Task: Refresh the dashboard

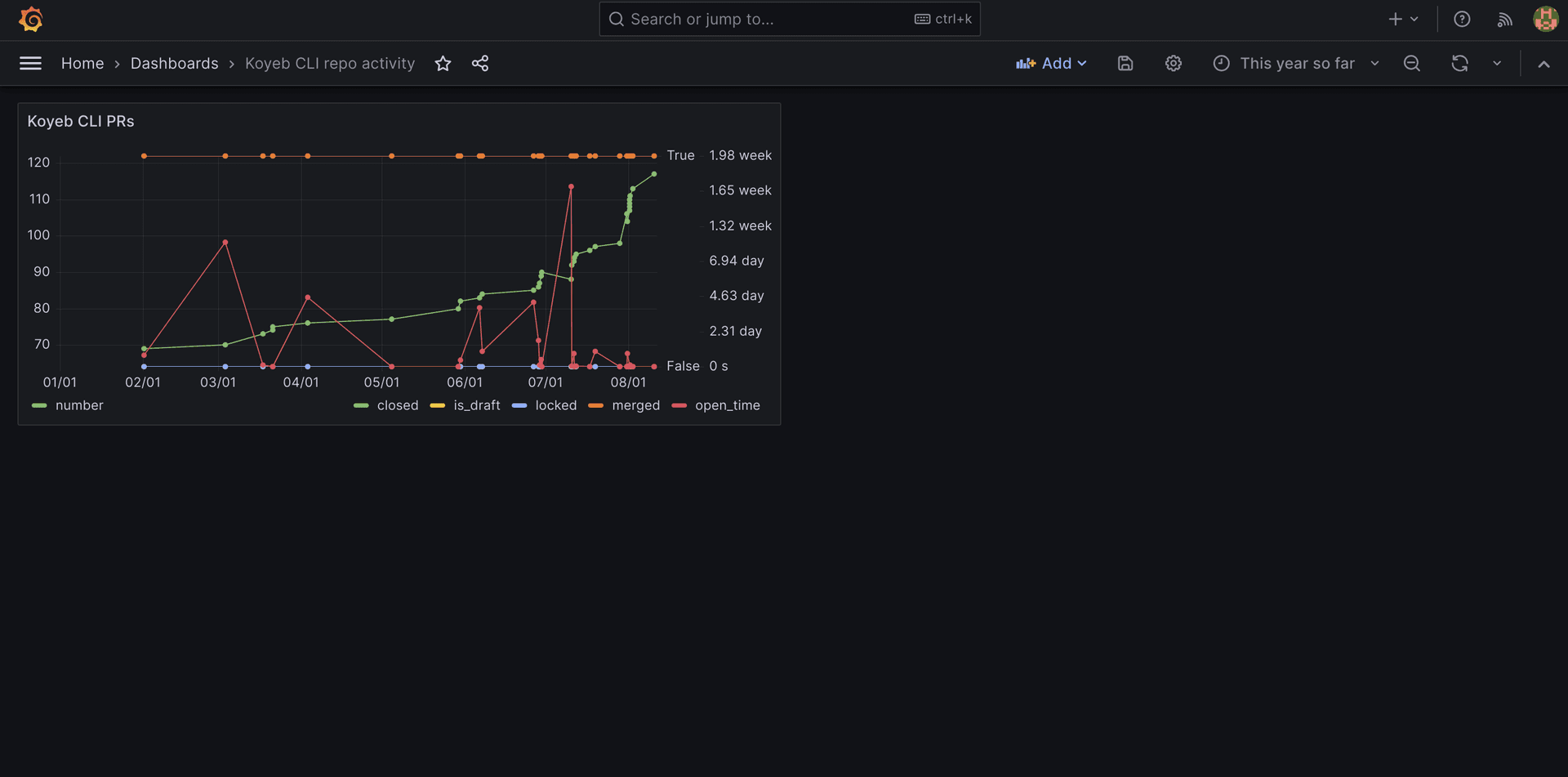Action: (x=1459, y=63)
